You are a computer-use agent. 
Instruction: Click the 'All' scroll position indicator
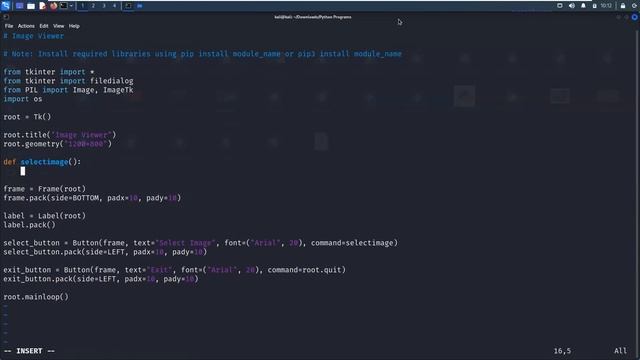point(620,351)
